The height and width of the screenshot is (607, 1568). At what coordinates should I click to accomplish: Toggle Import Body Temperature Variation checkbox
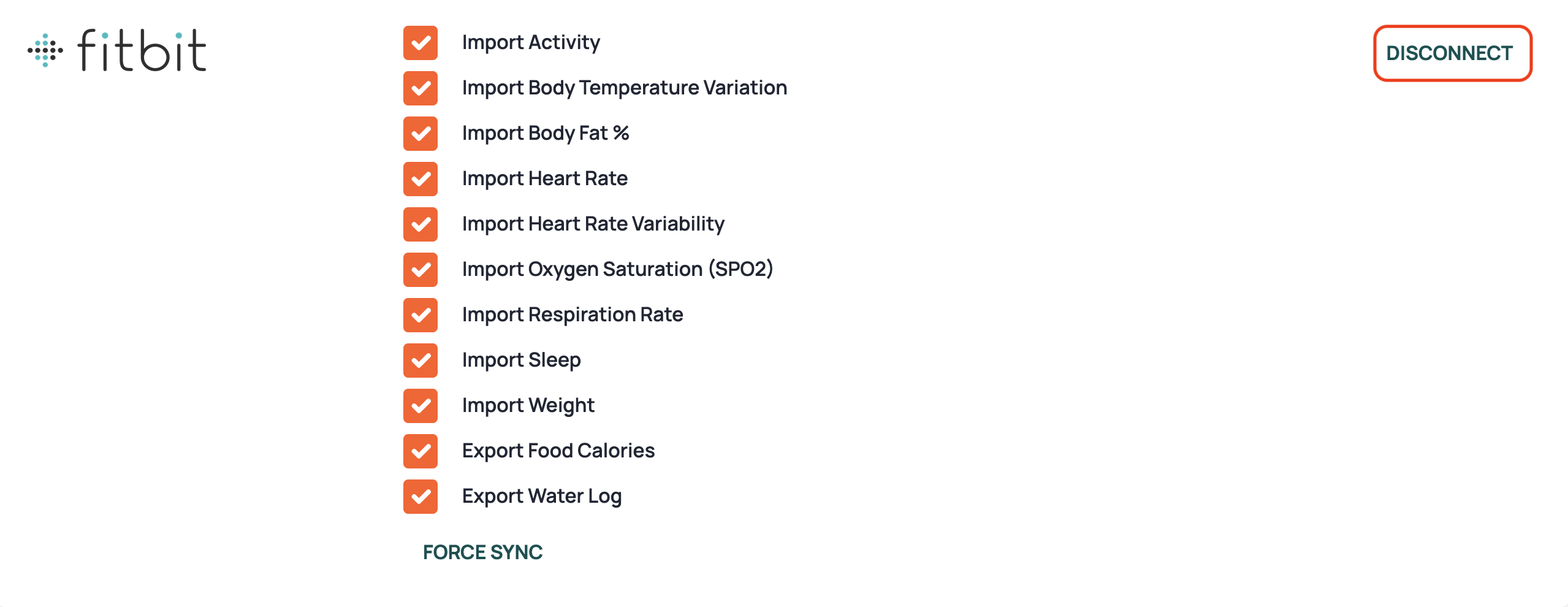coord(421,88)
